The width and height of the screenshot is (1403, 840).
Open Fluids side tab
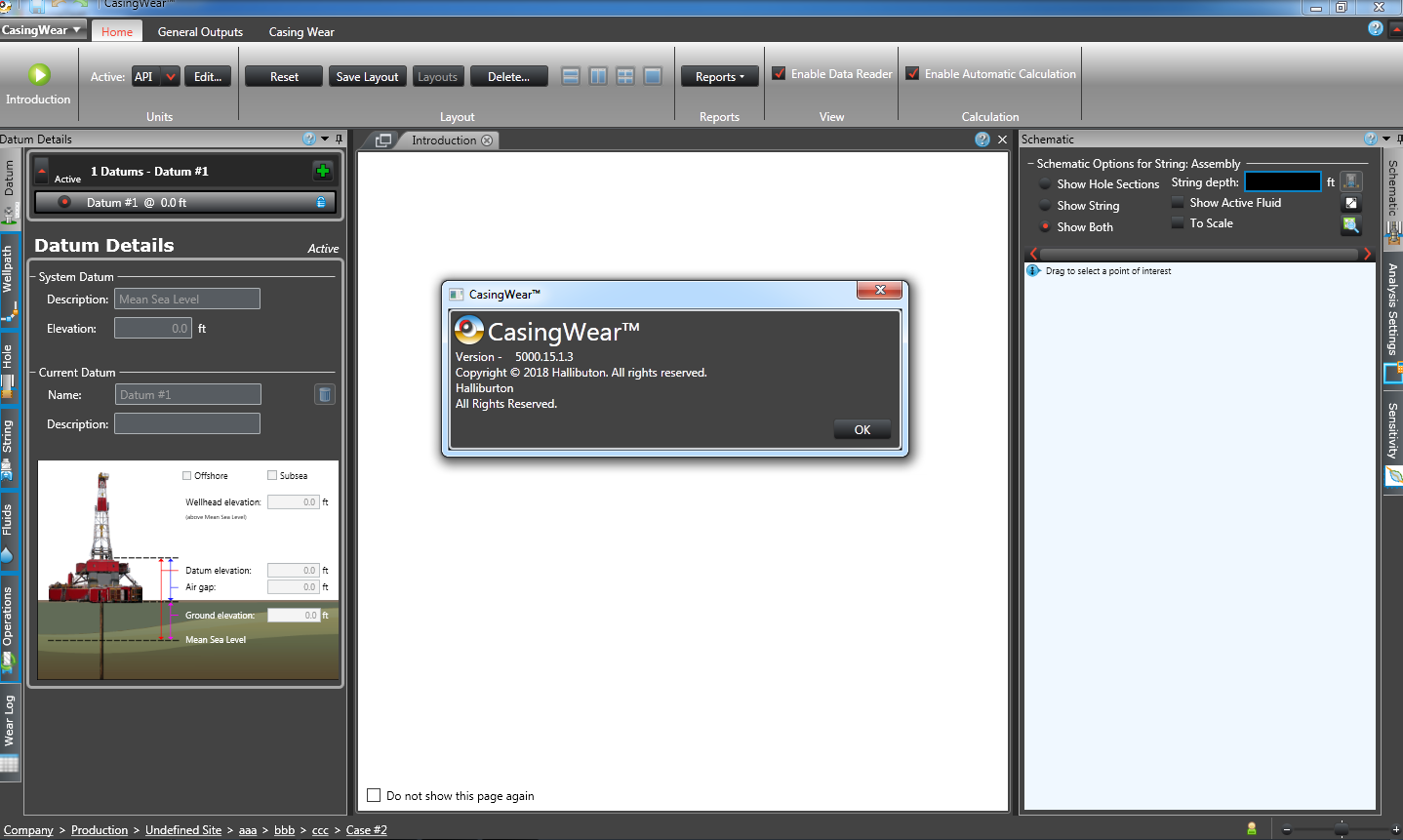[x=9, y=532]
